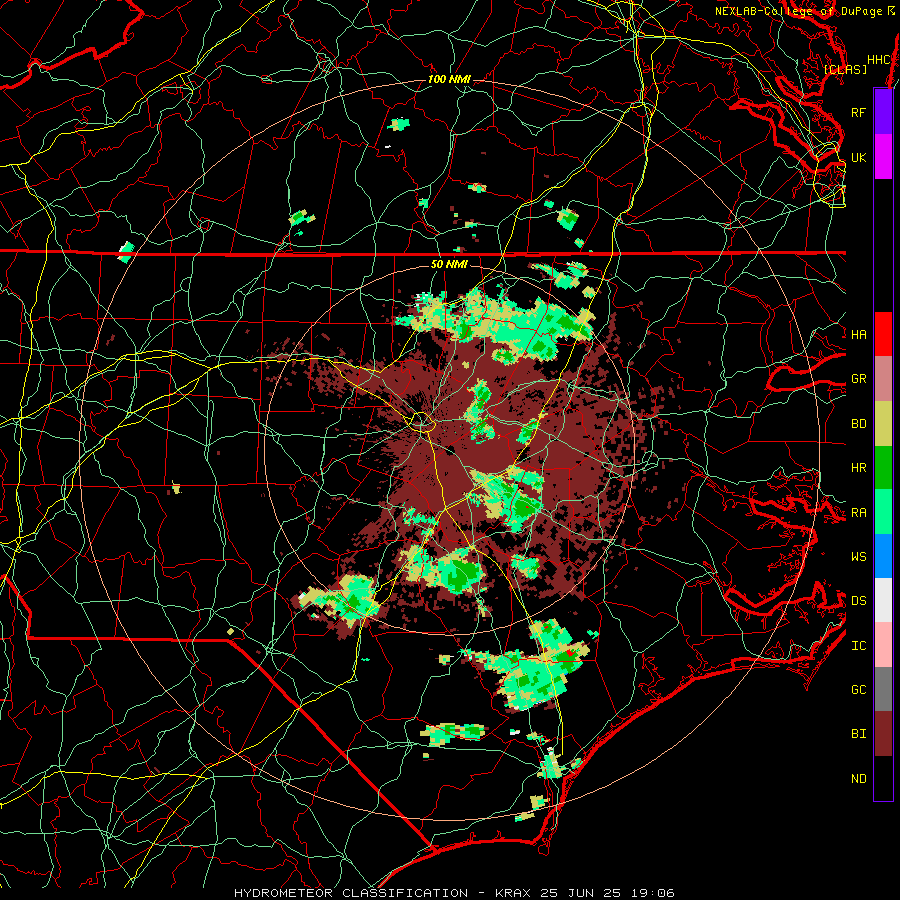Image resolution: width=900 pixels, height=900 pixels.
Task: Click the WS blue legend swatch
Action: point(883,556)
